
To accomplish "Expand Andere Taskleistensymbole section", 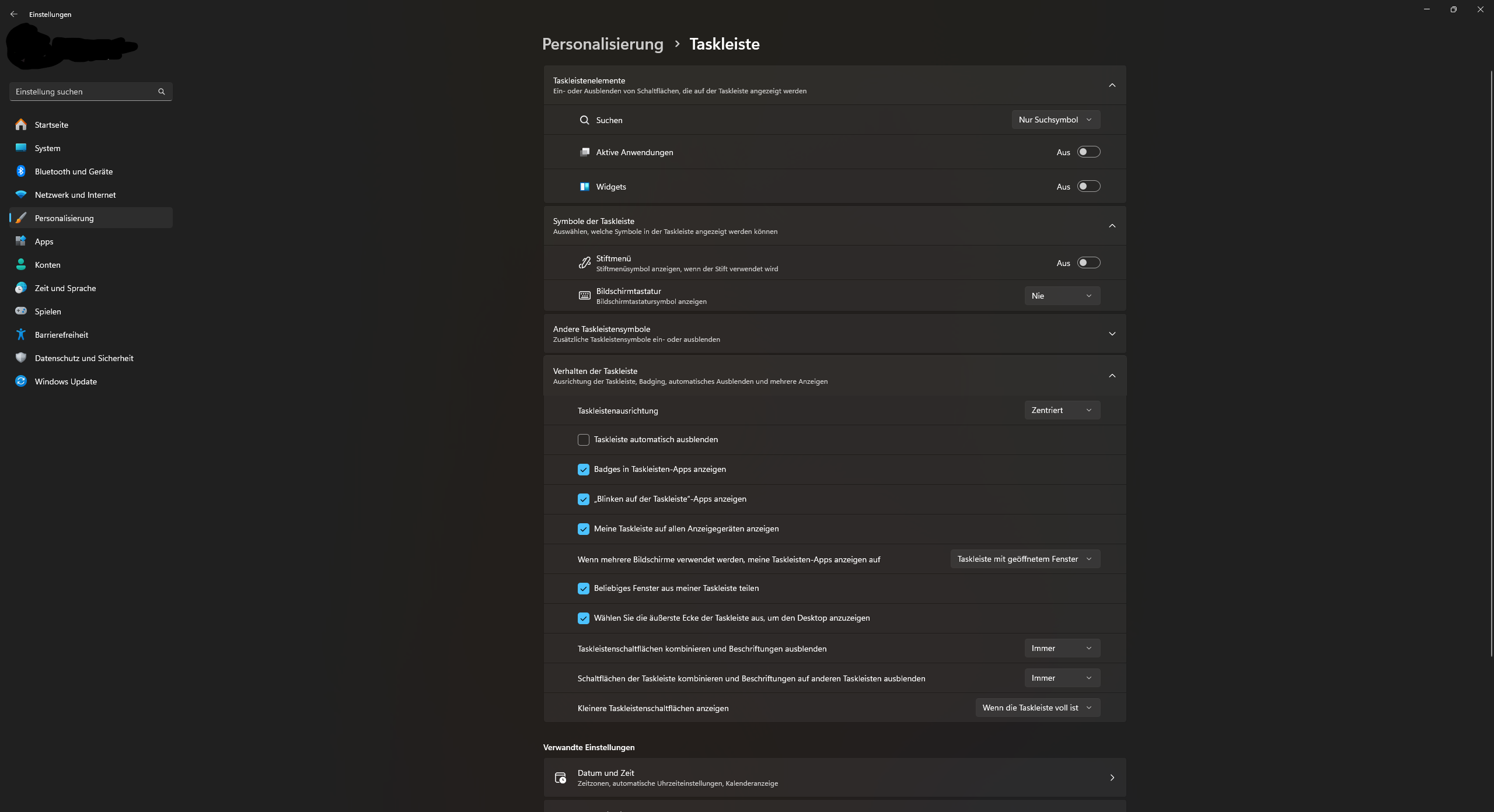I will point(1112,334).
